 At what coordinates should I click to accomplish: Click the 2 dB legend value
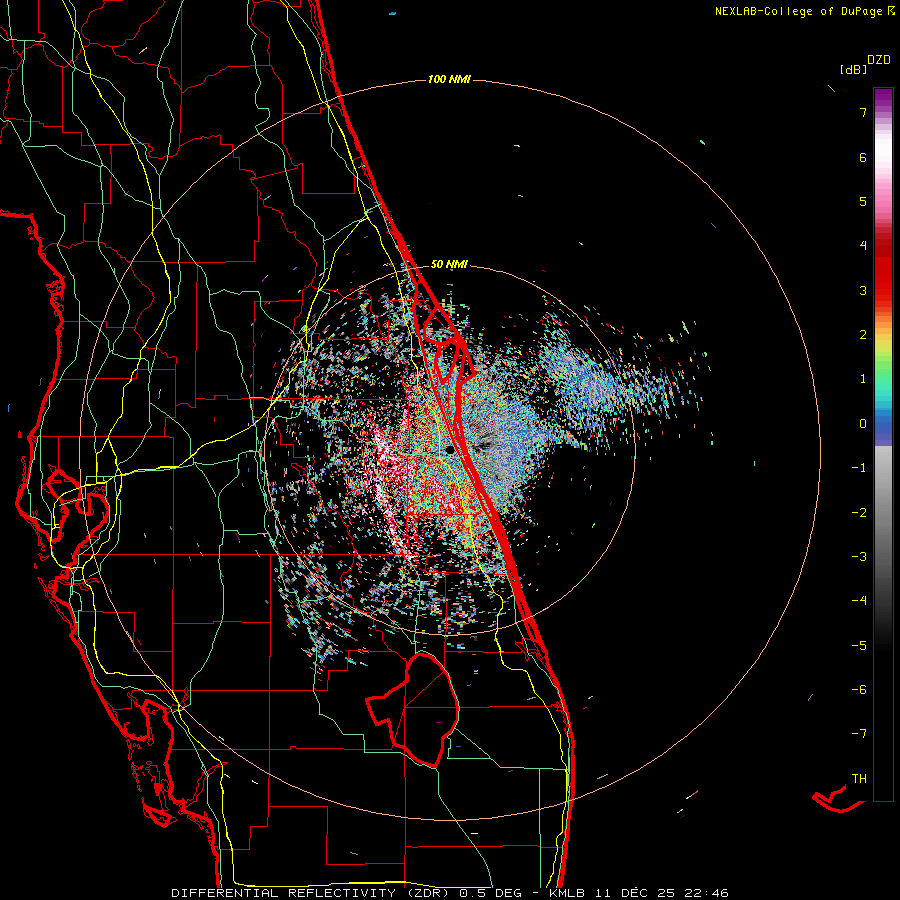pyautogui.click(x=863, y=335)
